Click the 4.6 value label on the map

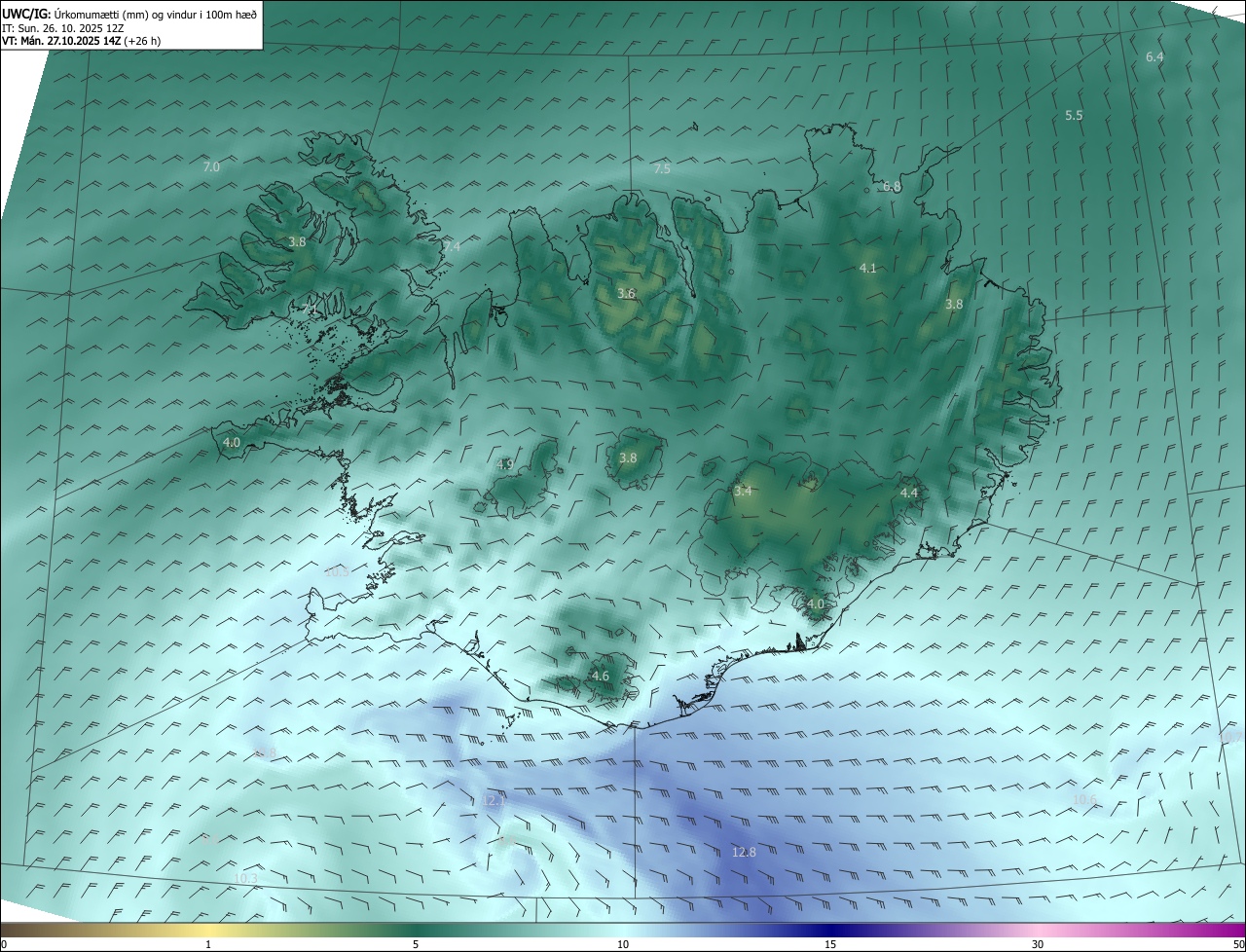tap(601, 677)
